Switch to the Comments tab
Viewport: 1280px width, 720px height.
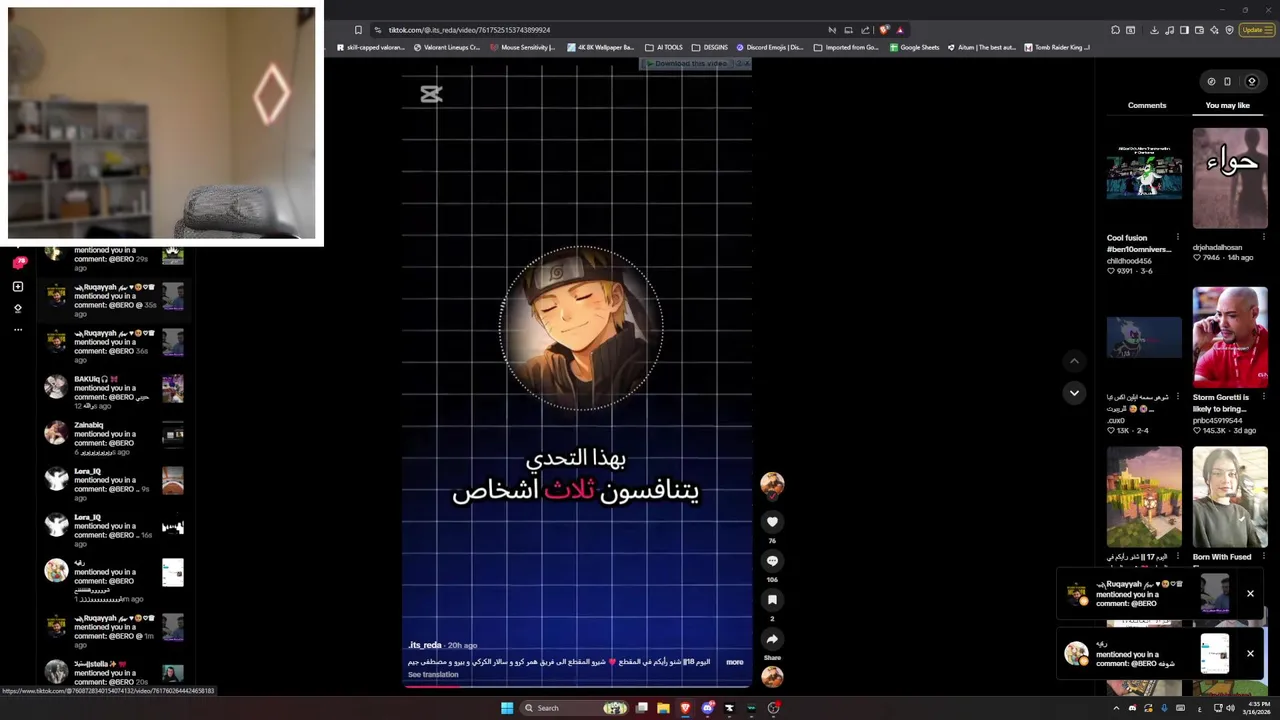pos(1147,105)
